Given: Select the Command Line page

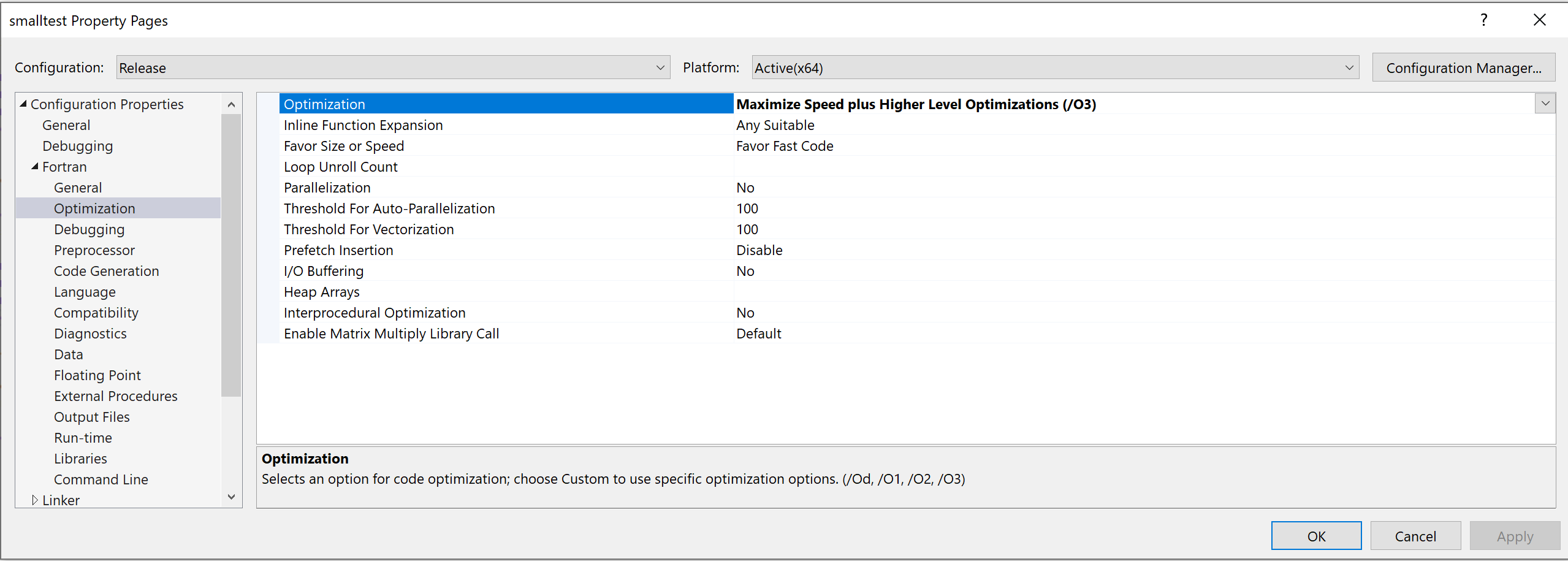Looking at the screenshot, I should [x=101, y=479].
